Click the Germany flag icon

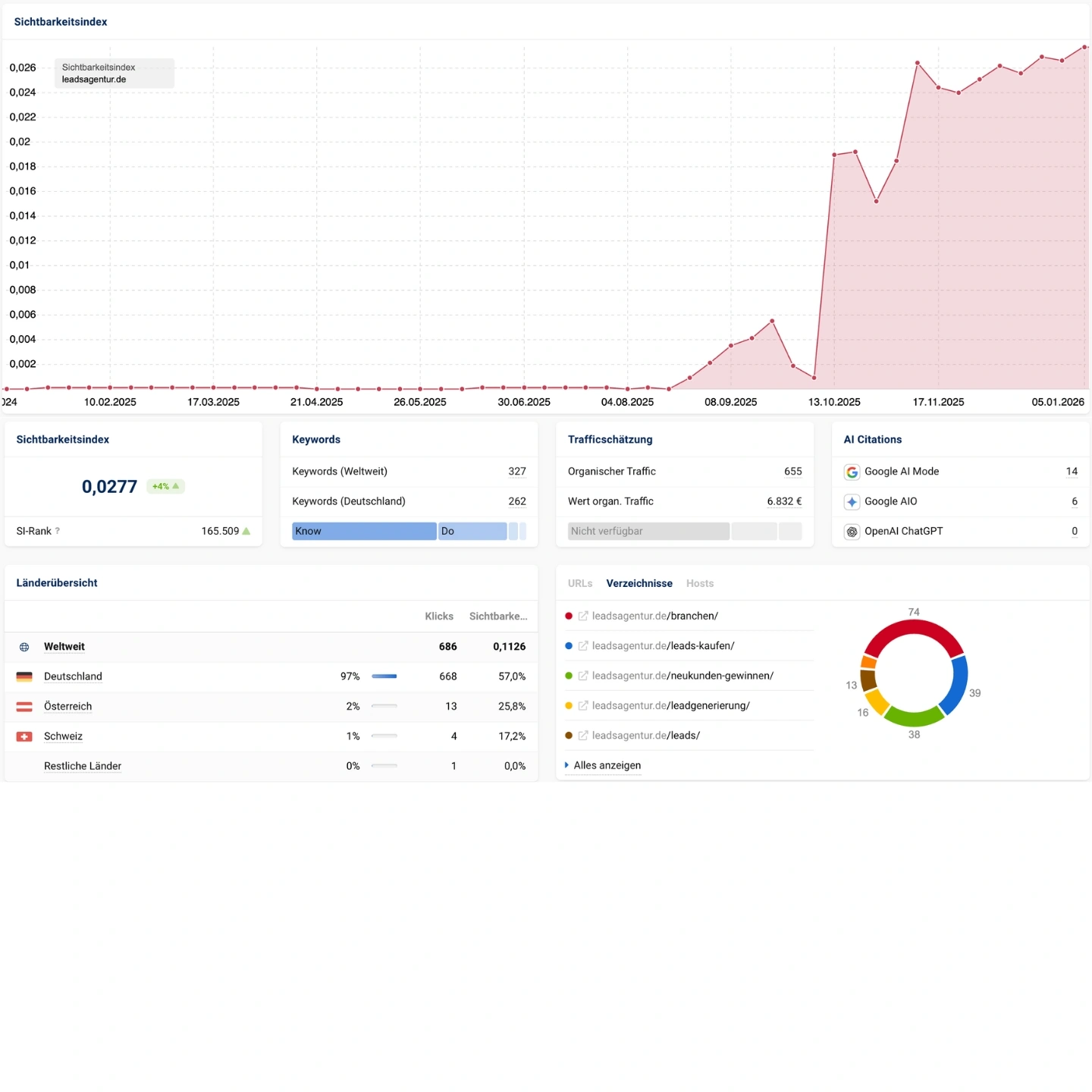tap(24, 676)
